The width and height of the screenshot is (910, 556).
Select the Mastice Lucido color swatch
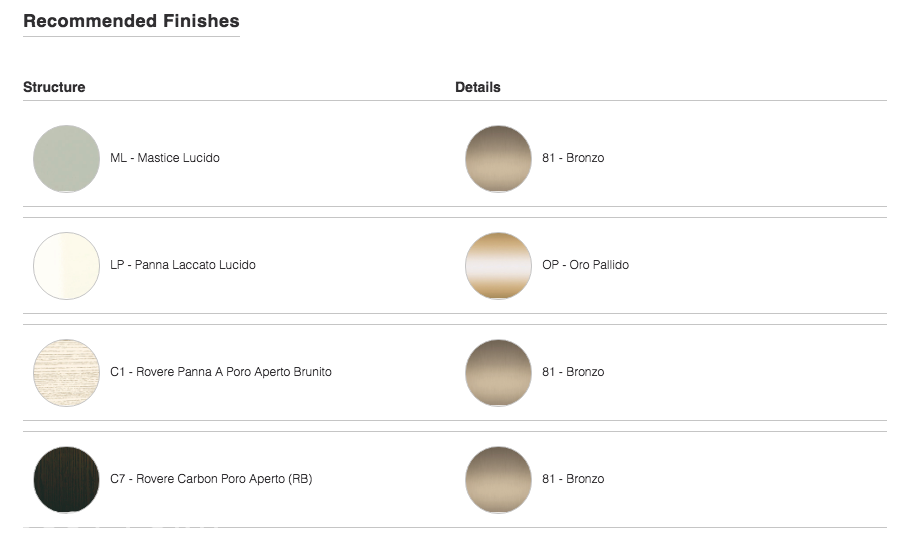(66, 158)
